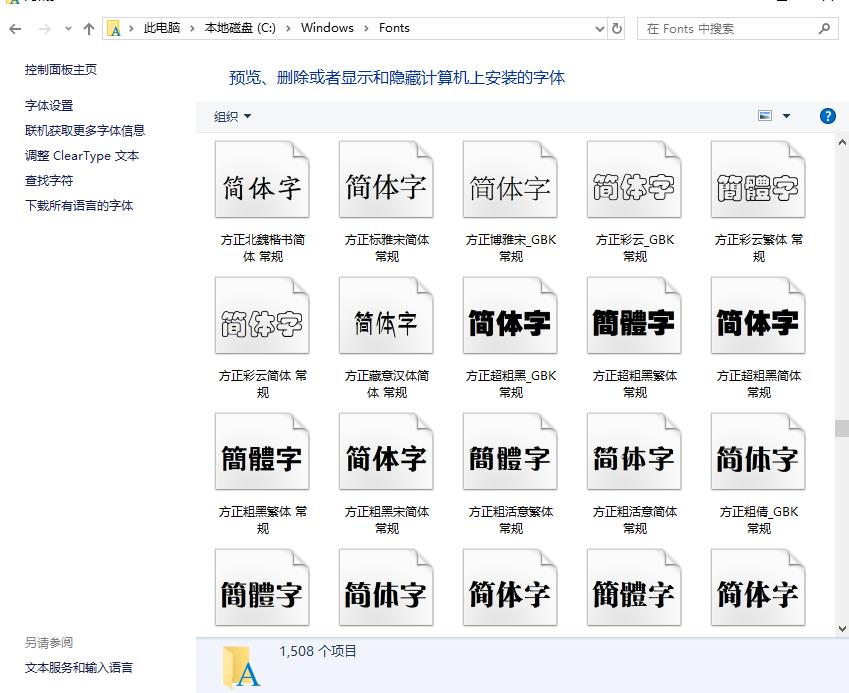Expand chevron after Windows in path
Screen dimensions: 849x693
pos(366,29)
